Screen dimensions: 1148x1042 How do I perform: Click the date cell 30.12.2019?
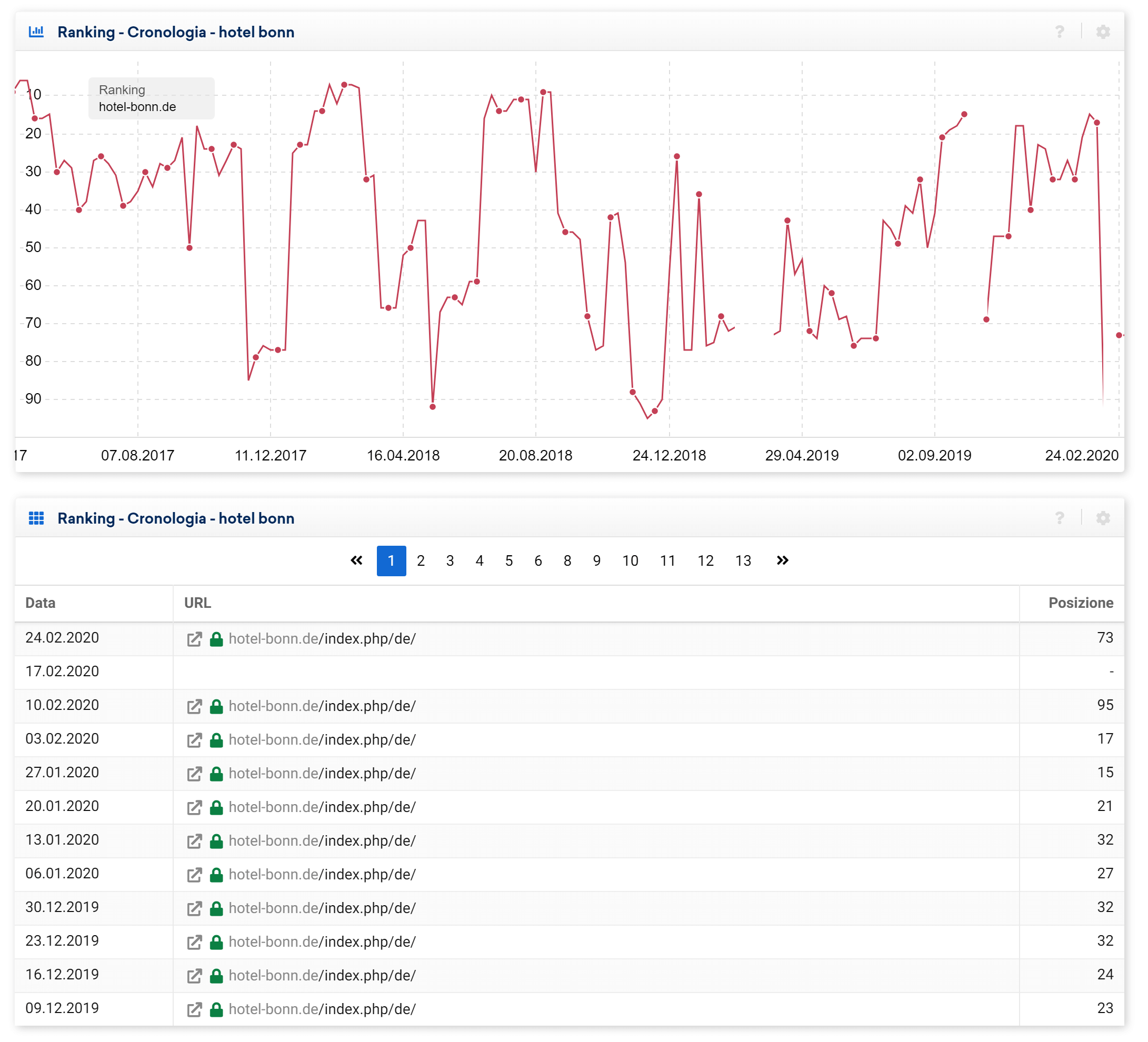[62, 908]
